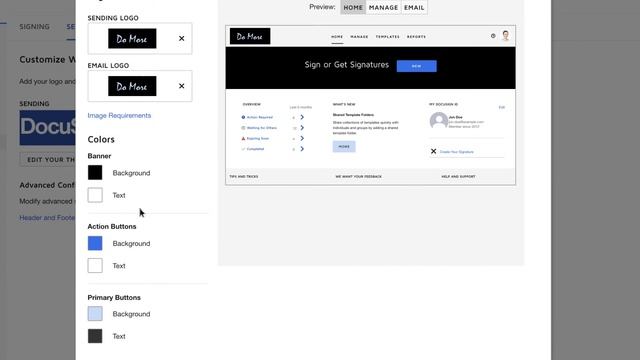Click the Completed overview link

pyautogui.click(x=255, y=149)
